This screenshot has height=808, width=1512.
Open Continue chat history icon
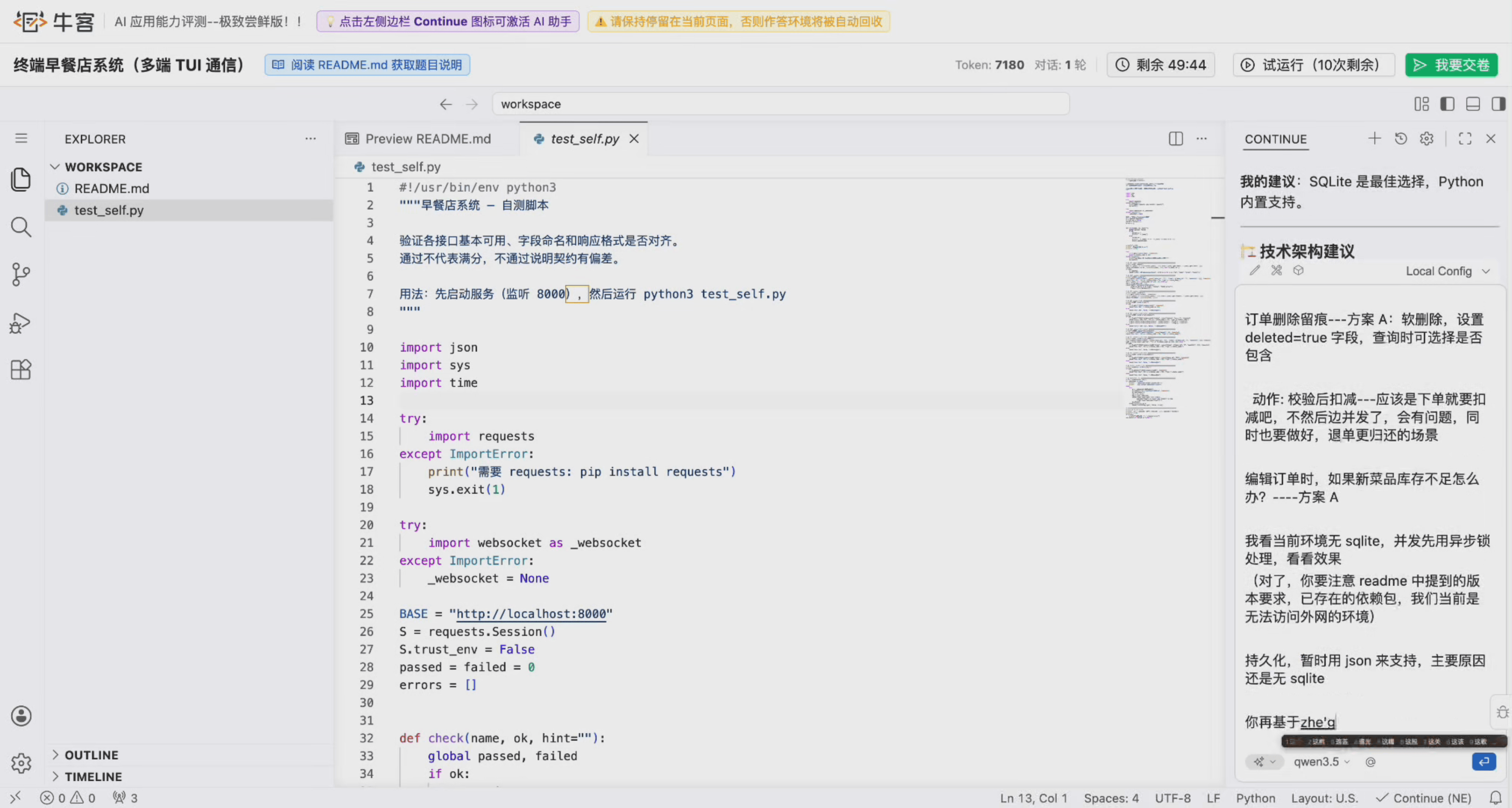pos(1400,139)
